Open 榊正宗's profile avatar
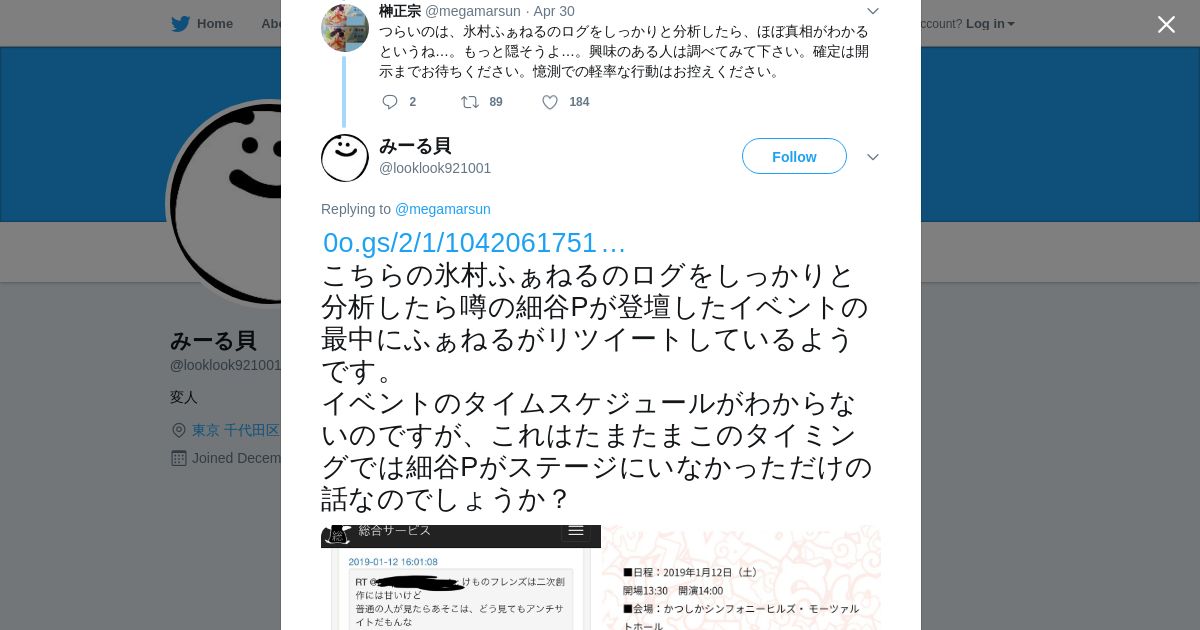Screen dimensions: 1200x630 pyautogui.click(x=345, y=28)
